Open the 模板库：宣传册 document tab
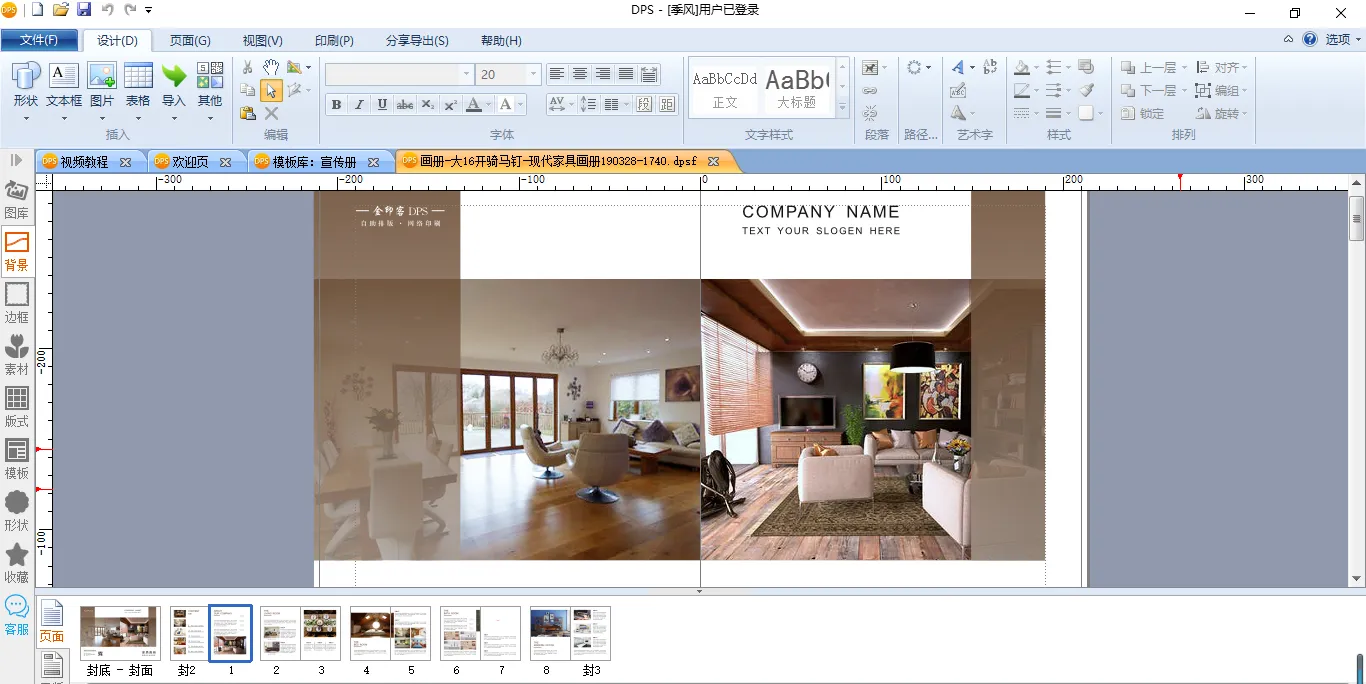Screen dimensions: 1366x684 pos(314,162)
